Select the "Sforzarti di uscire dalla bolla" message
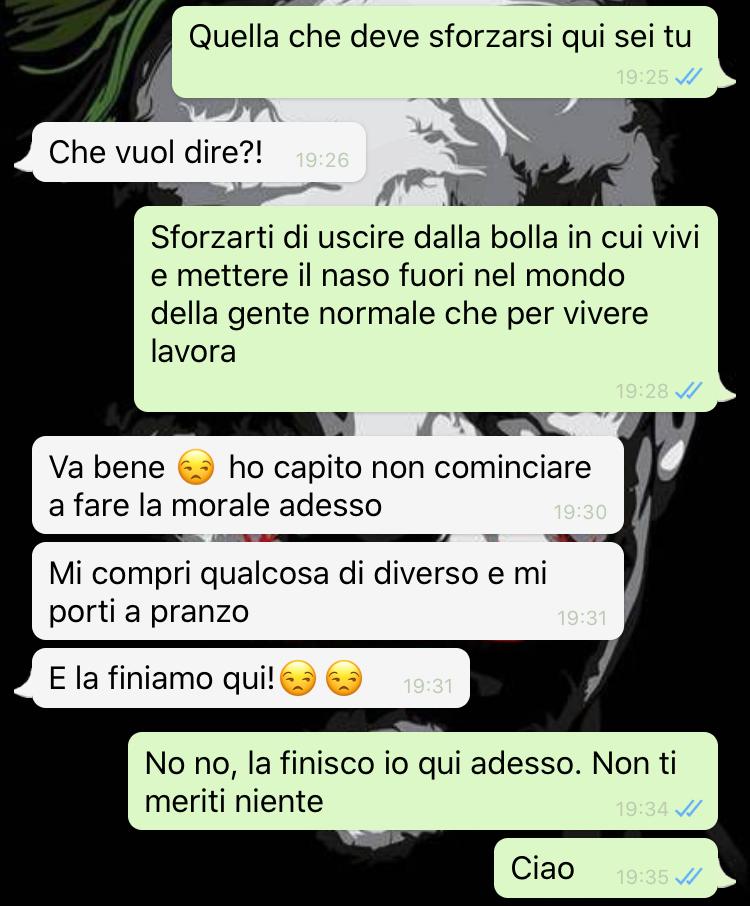Image resolution: width=750 pixels, height=906 pixels. tap(426, 309)
